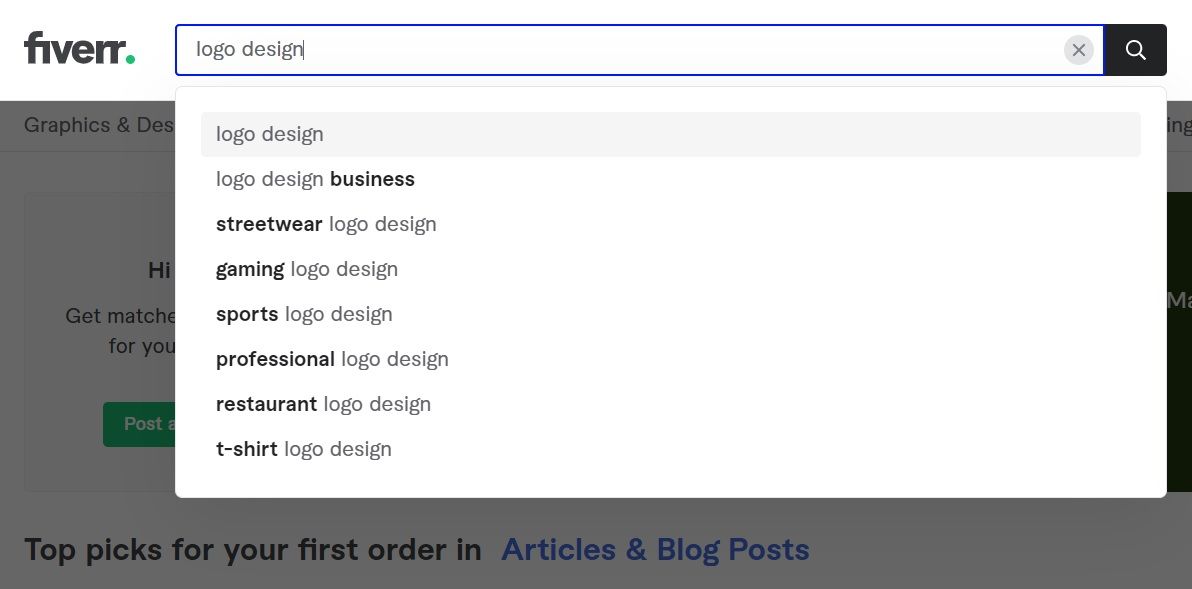Choose 't-shirt logo design' suggestion
Viewport: 1192px width, 589px height.
304,449
